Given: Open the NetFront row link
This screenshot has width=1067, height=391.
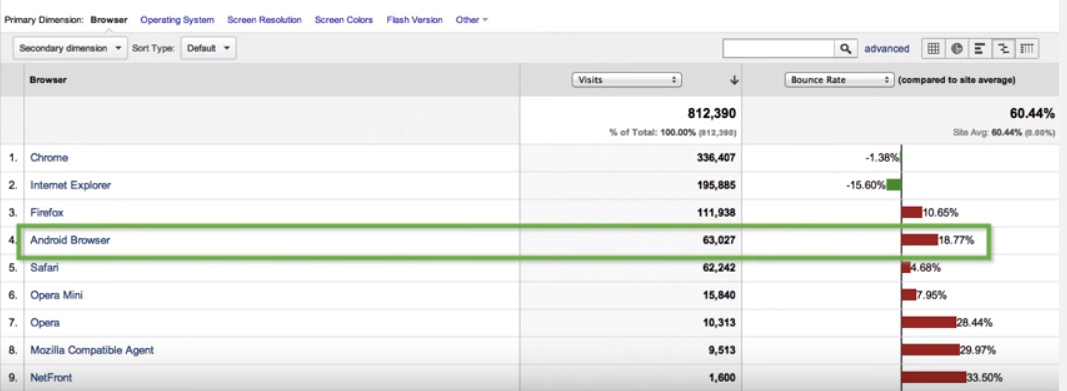Looking at the screenshot, I should click(x=51, y=377).
